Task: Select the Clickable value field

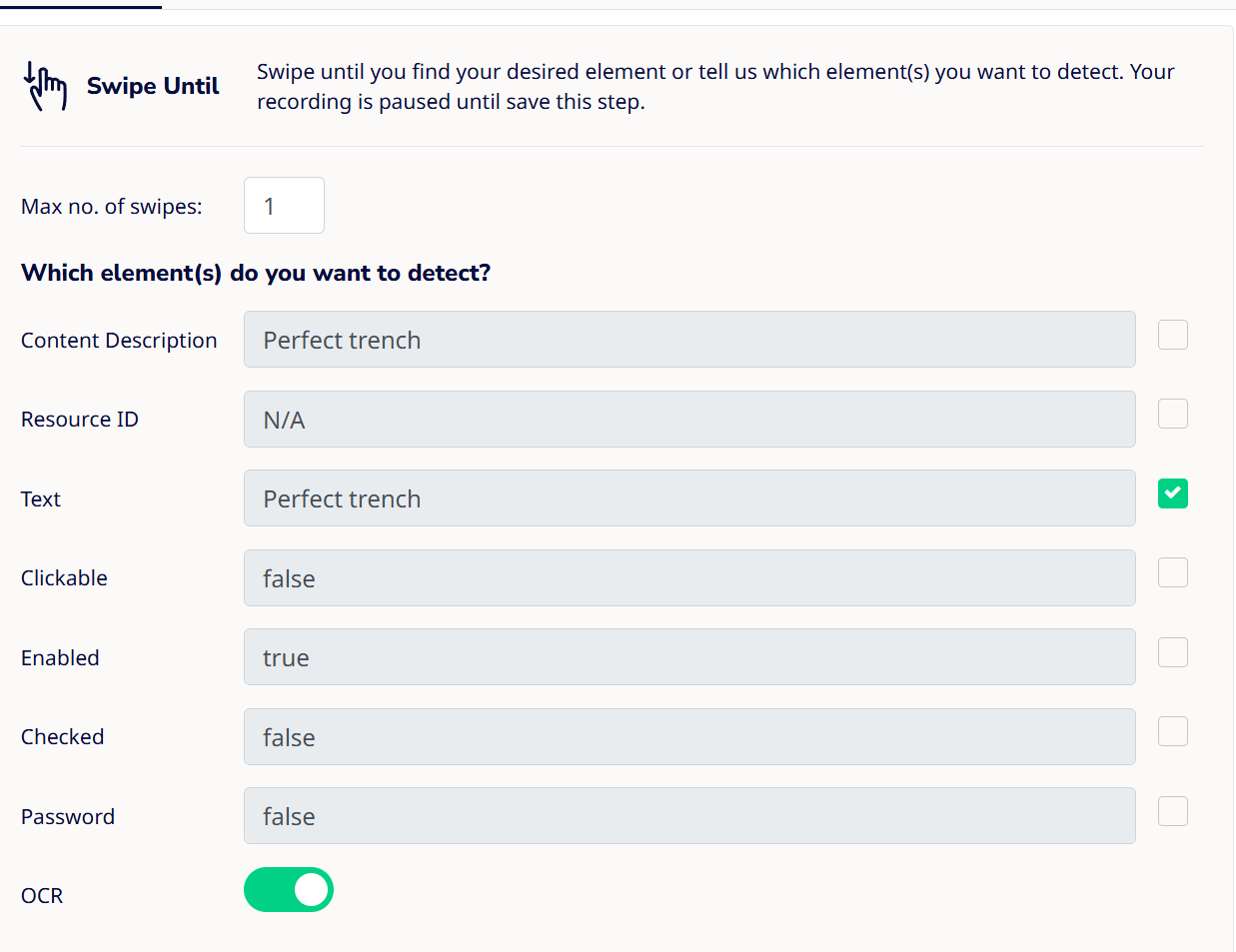Action: click(689, 578)
